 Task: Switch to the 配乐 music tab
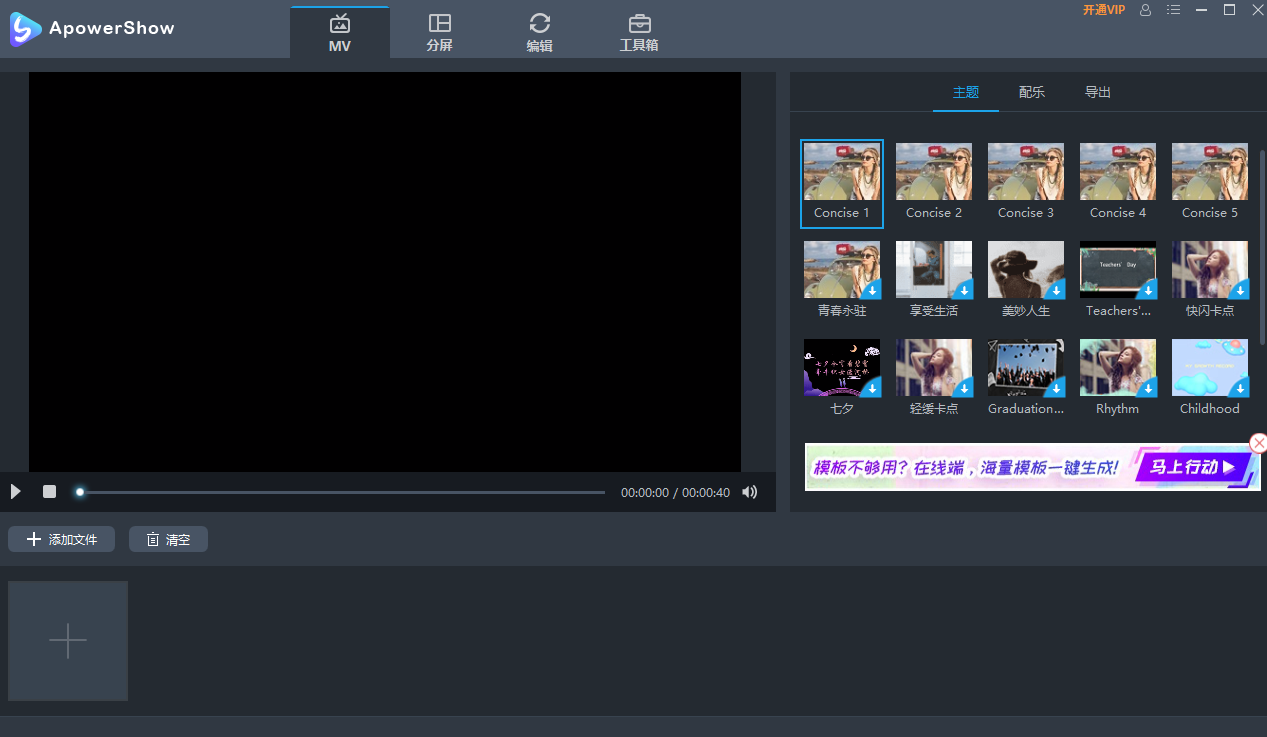1031,91
